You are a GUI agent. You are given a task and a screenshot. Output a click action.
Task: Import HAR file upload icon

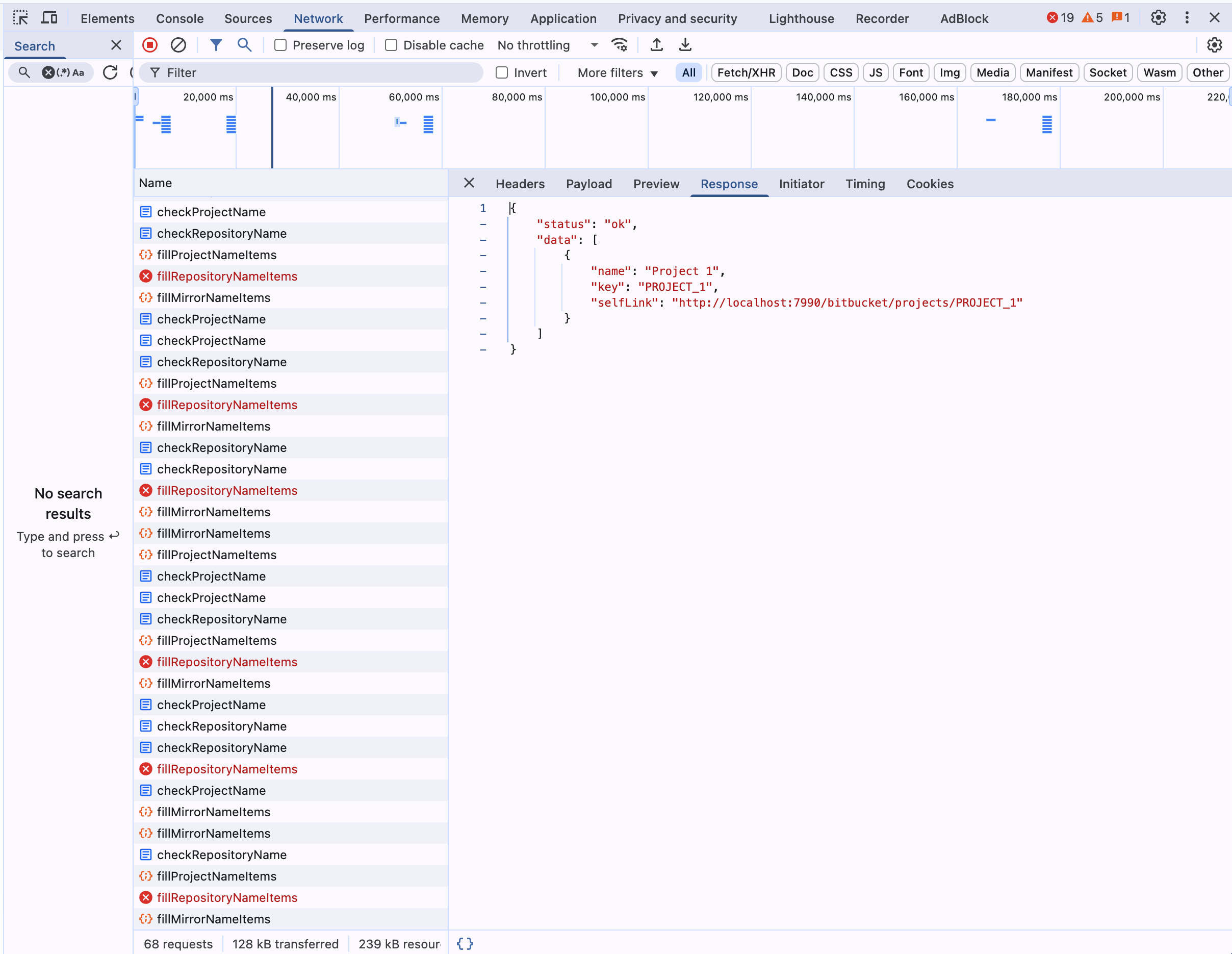click(x=657, y=45)
